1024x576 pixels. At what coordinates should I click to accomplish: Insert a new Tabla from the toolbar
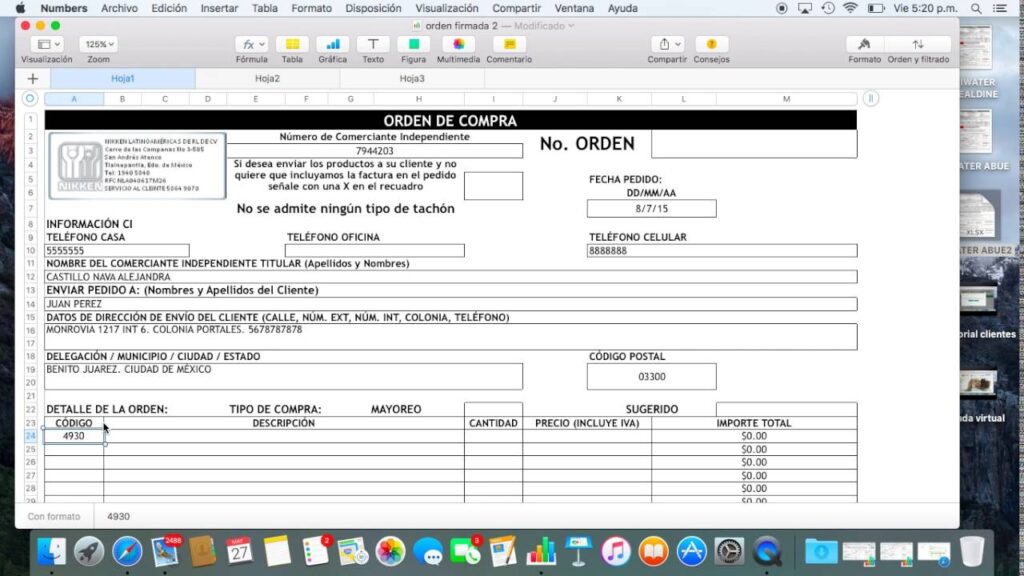291,45
